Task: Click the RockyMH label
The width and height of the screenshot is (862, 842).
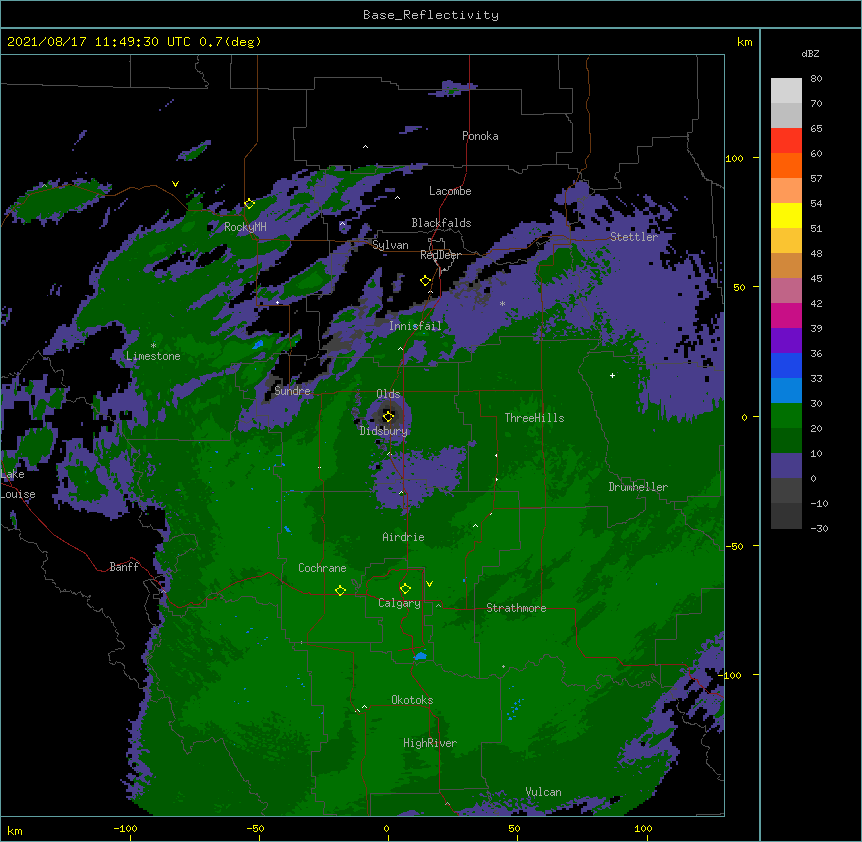Action: click(245, 227)
